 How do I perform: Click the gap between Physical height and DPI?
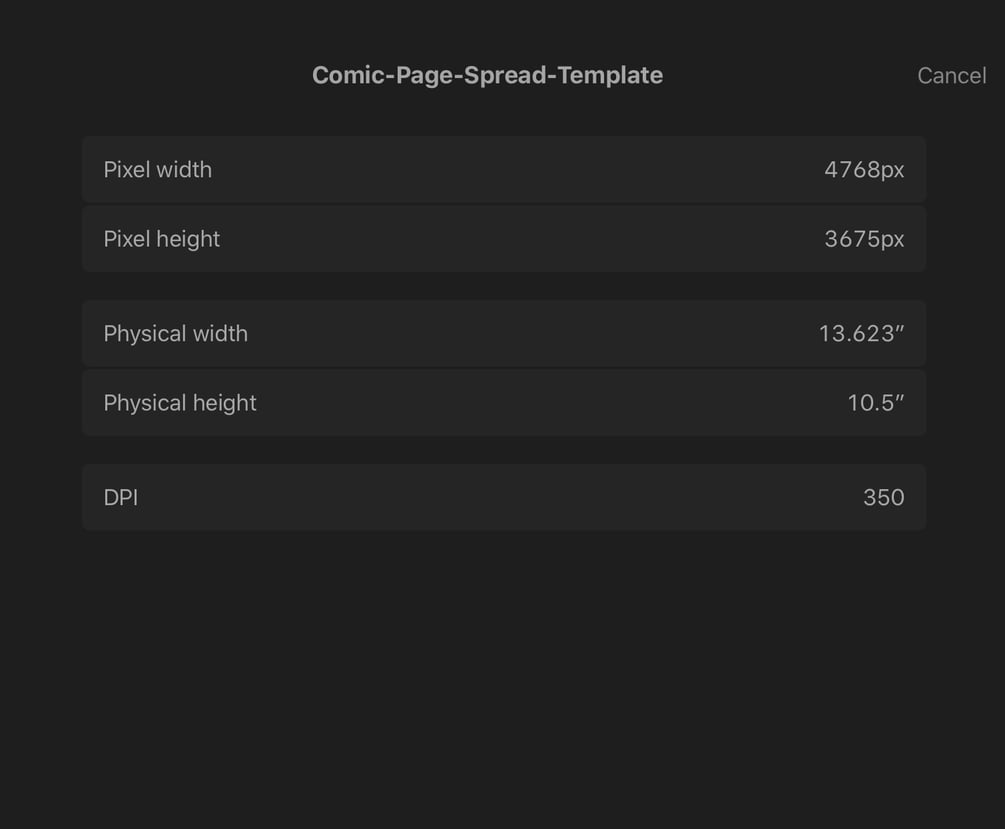click(x=503, y=450)
